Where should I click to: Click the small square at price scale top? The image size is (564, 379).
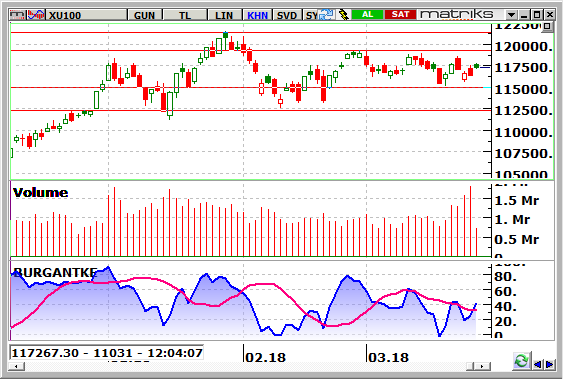point(547,26)
